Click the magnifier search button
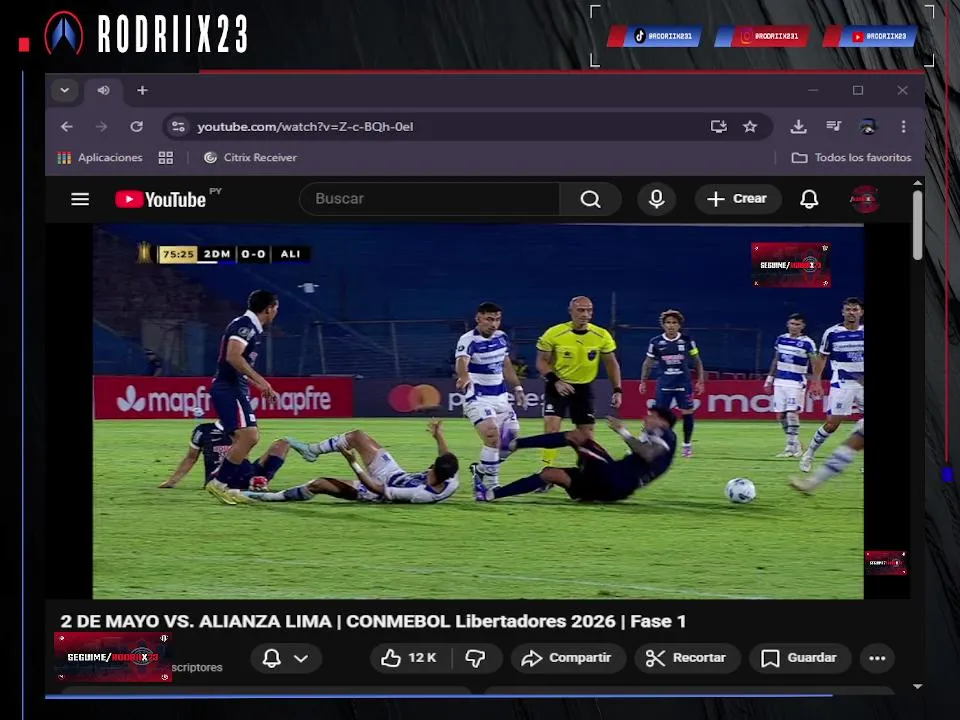The height and width of the screenshot is (720, 960). click(x=591, y=199)
